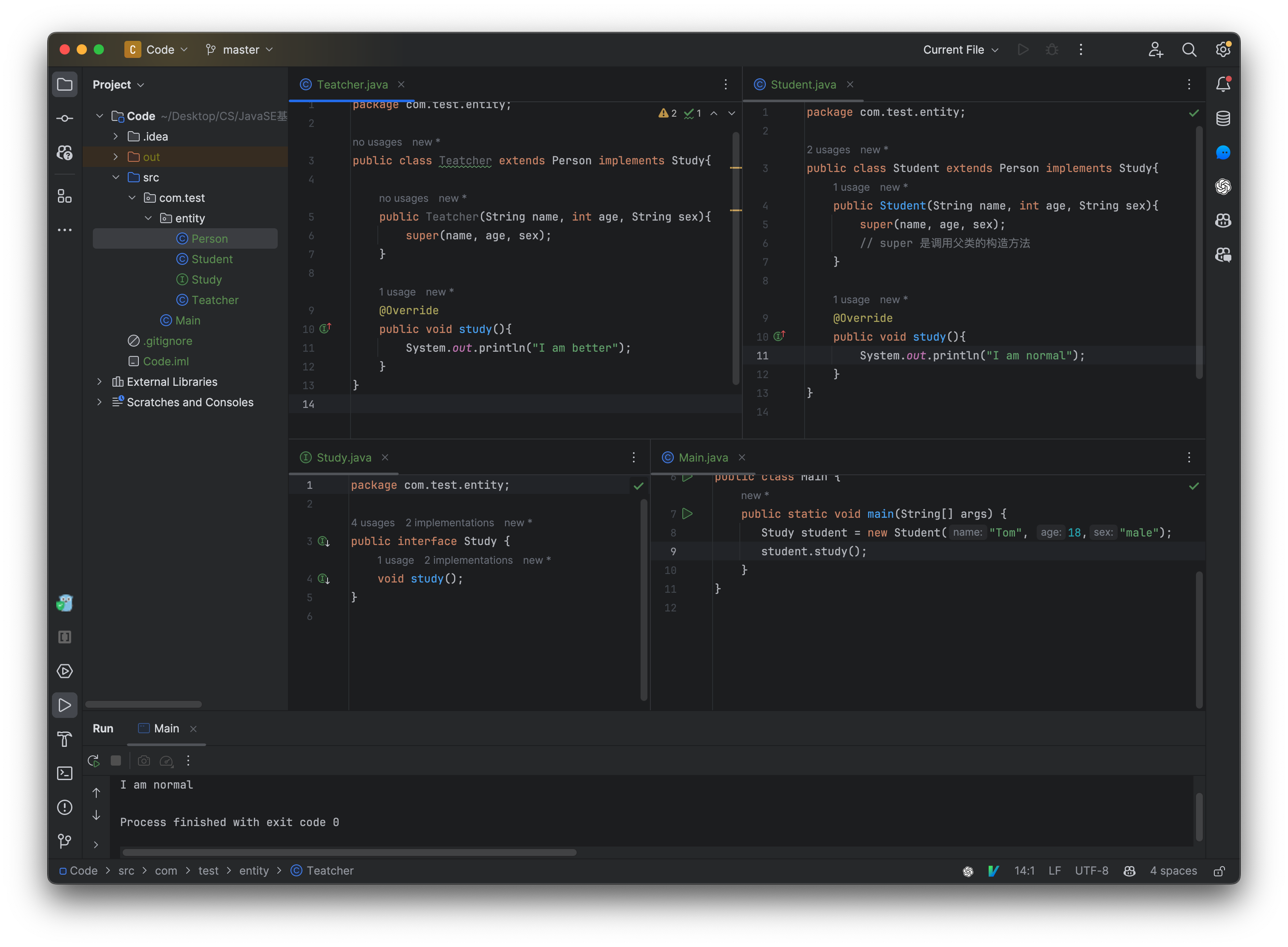Click the Notifications bell icon

[1223, 85]
